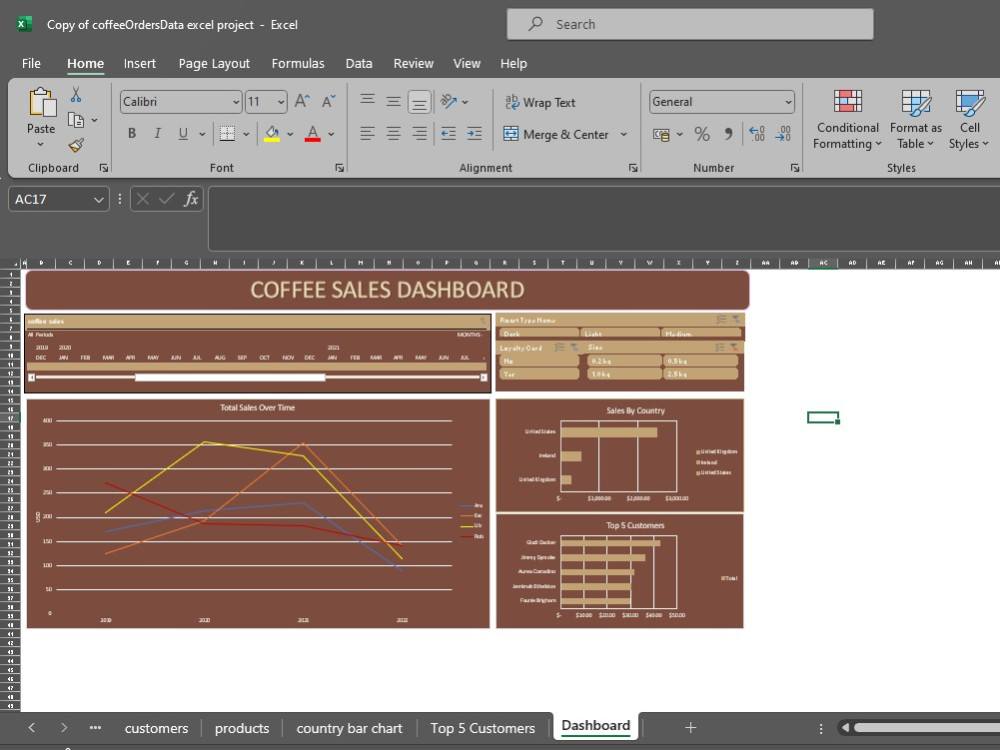The height and width of the screenshot is (750, 1000).
Task: Expand the Paste options arrow
Action: (x=41, y=144)
